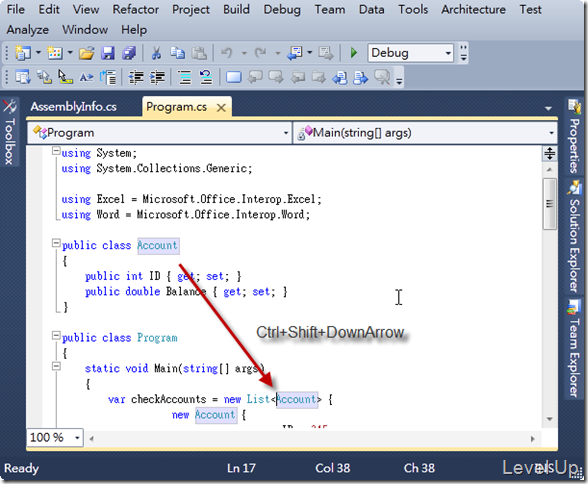
Task: Open the New Project dropdown arrow
Action: (38, 53)
